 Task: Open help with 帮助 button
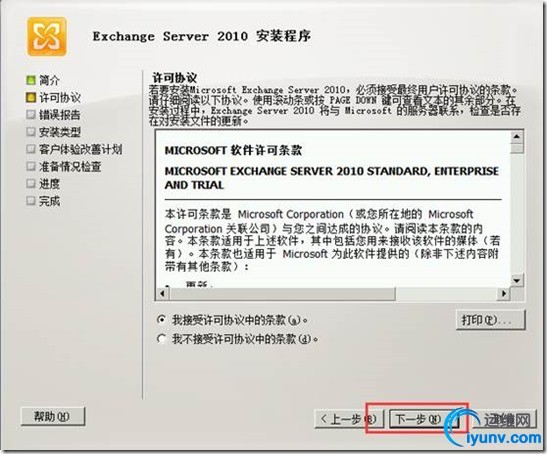[53, 416]
